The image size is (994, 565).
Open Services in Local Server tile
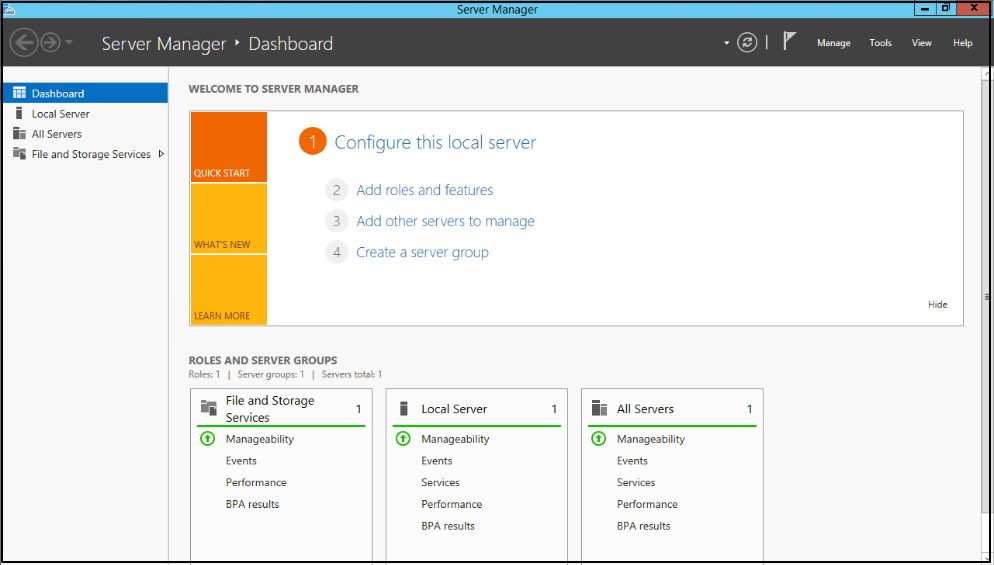tap(441, 482)
